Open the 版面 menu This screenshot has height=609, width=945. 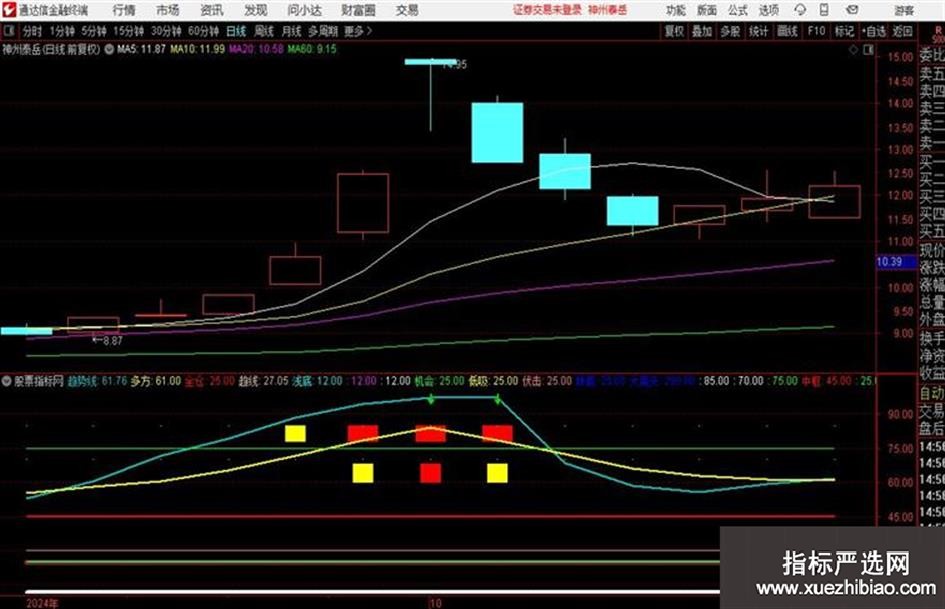(706, 10)
